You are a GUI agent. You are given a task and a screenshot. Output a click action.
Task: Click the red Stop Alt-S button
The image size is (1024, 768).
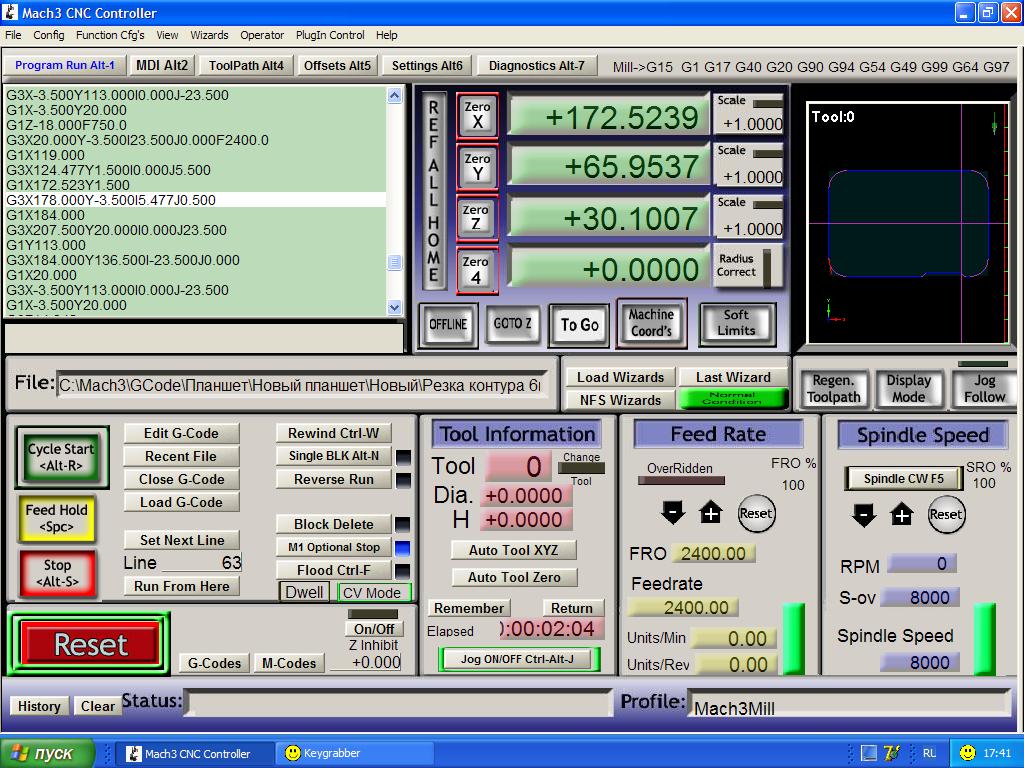click(57, 573)
